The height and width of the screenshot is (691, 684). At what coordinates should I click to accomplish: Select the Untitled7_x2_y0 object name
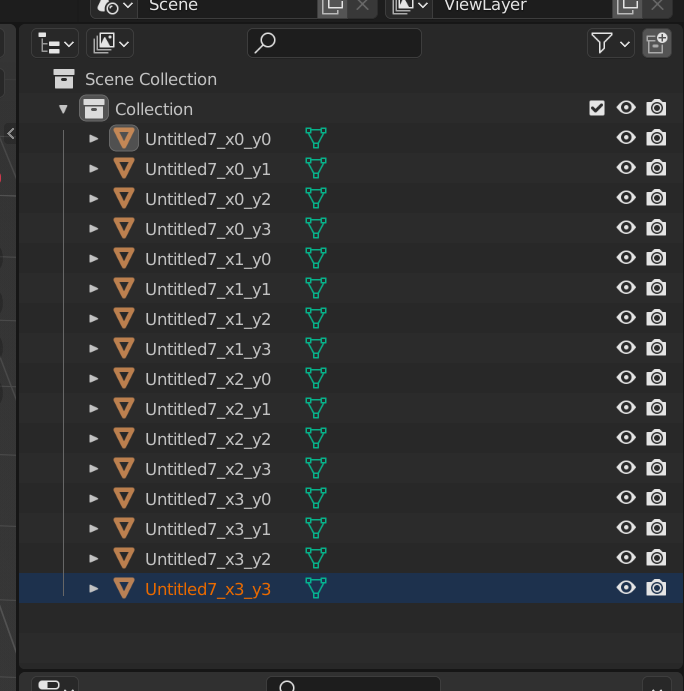click(x=208, y=379)
